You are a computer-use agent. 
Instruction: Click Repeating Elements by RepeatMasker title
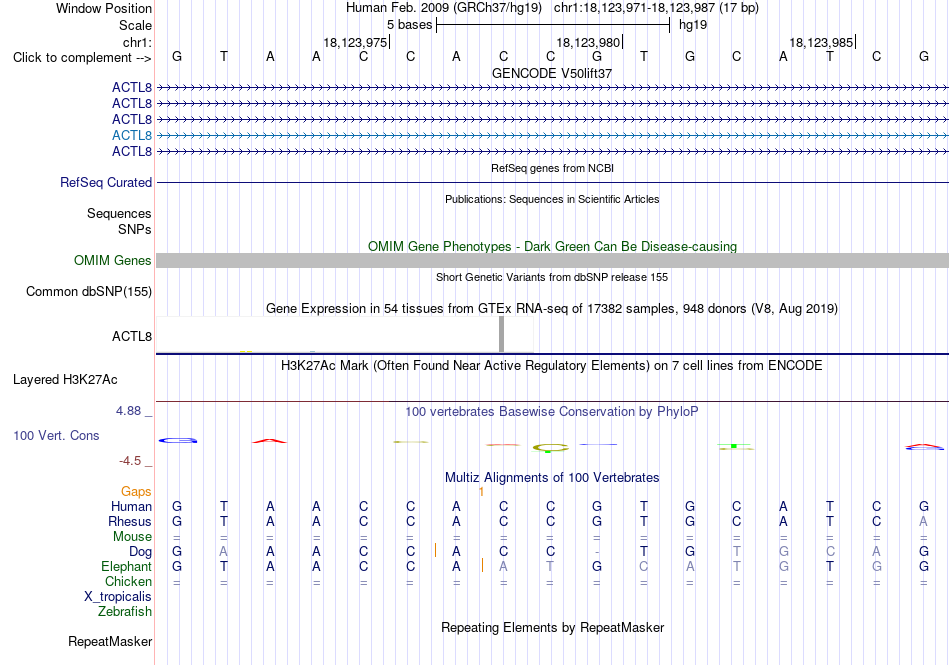click(552, 627)
